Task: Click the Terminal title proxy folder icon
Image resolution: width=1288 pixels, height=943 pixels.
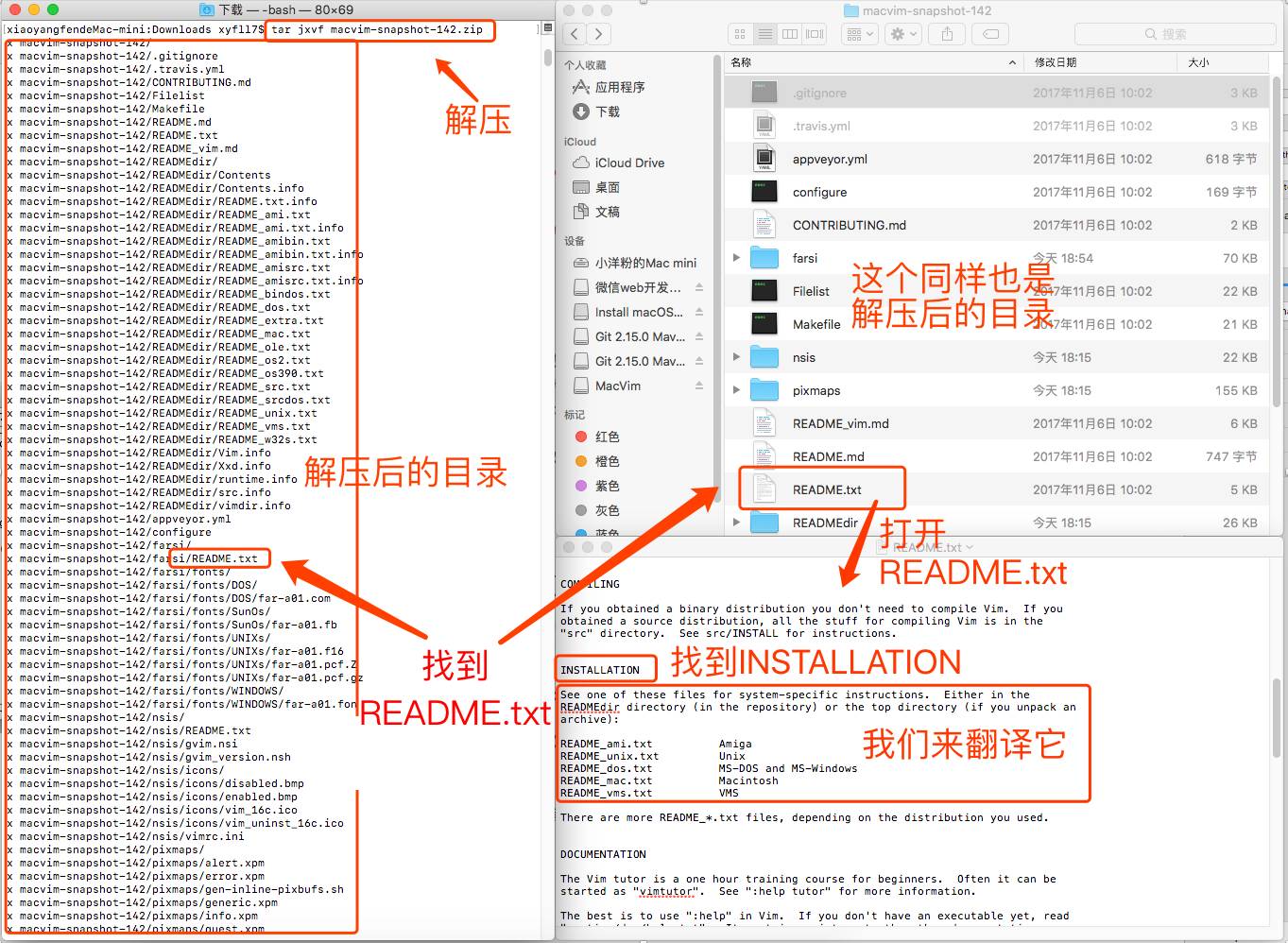Action: 207,9
